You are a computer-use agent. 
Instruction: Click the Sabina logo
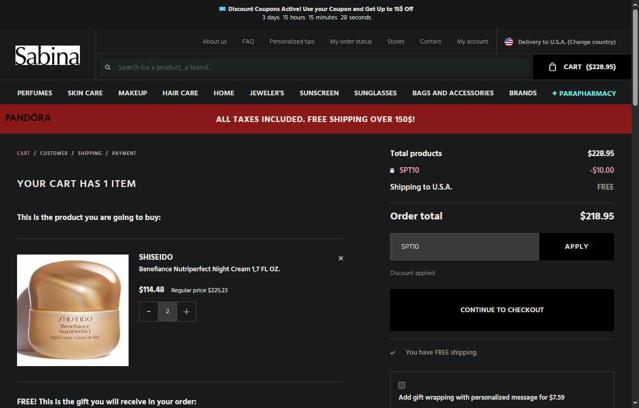click(x=47, y=55)
